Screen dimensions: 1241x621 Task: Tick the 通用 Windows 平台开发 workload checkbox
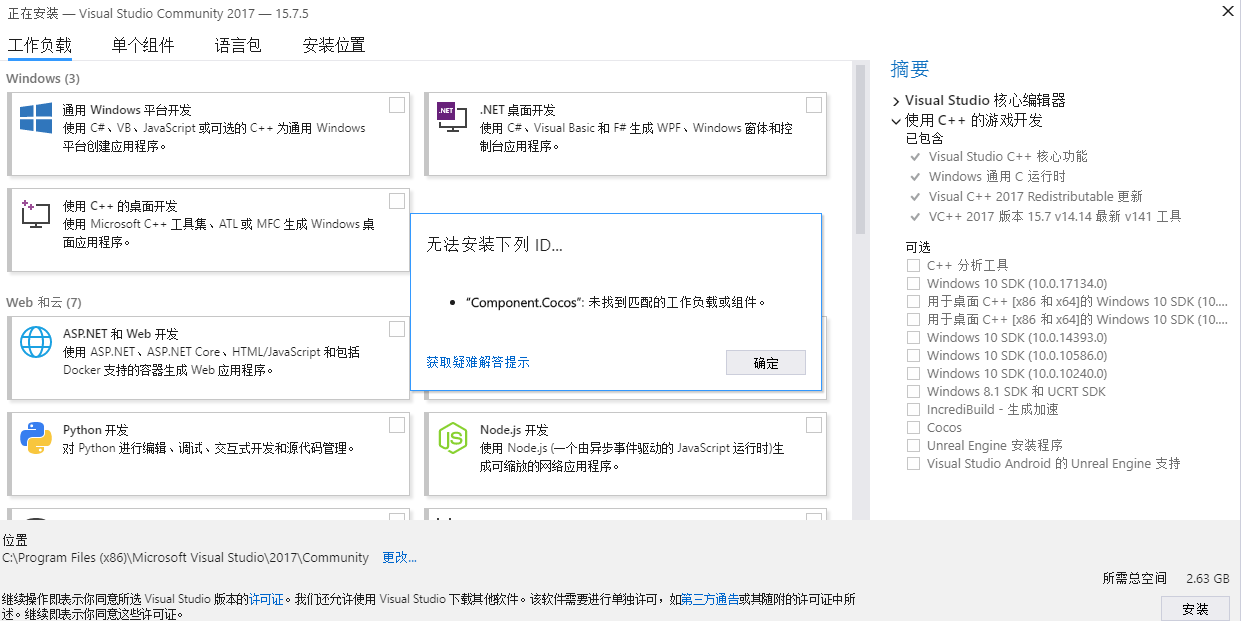tap(397, 105)
